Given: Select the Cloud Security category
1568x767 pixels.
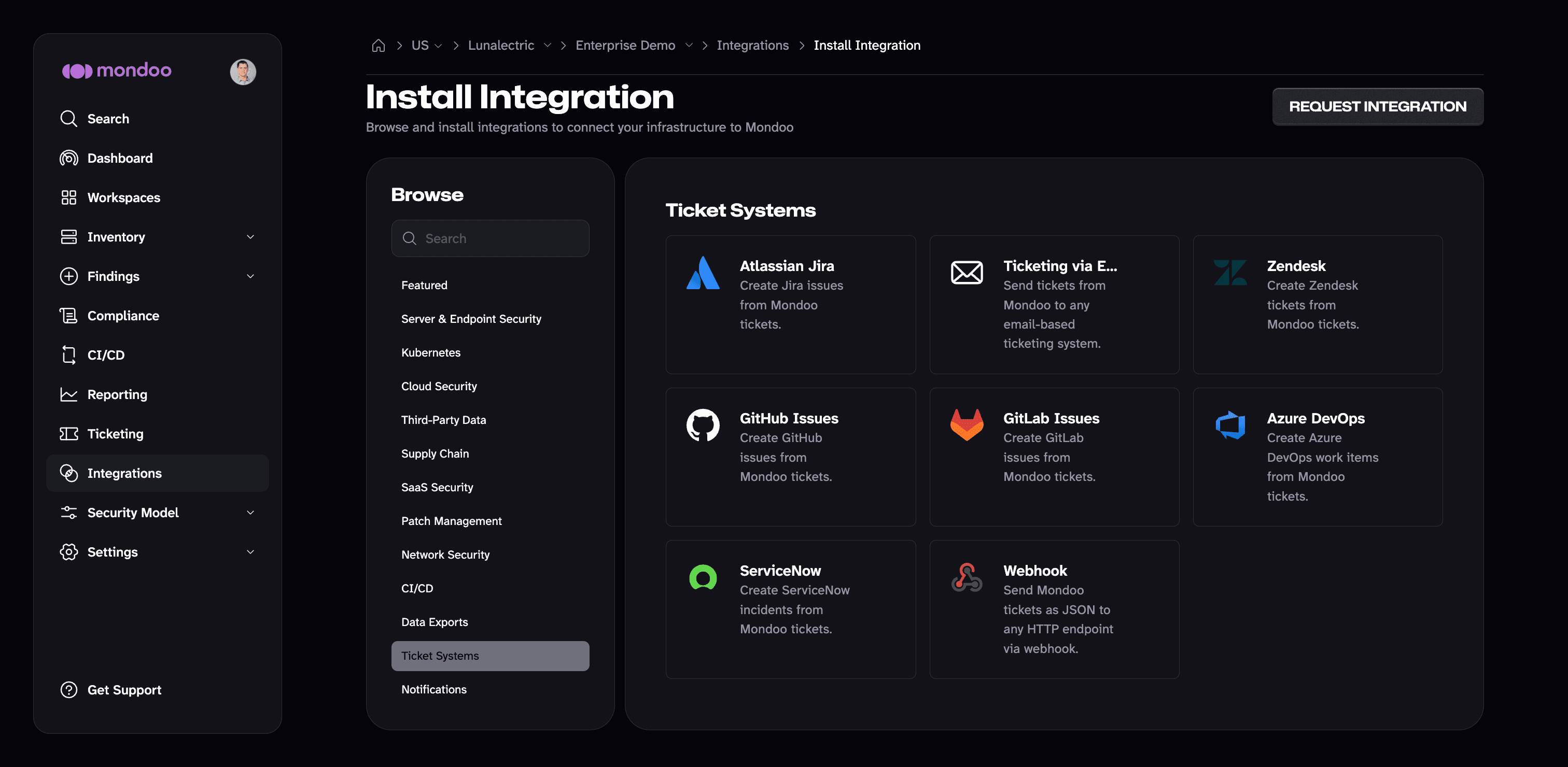Looking at the screenshot, I should click(490, 386).
